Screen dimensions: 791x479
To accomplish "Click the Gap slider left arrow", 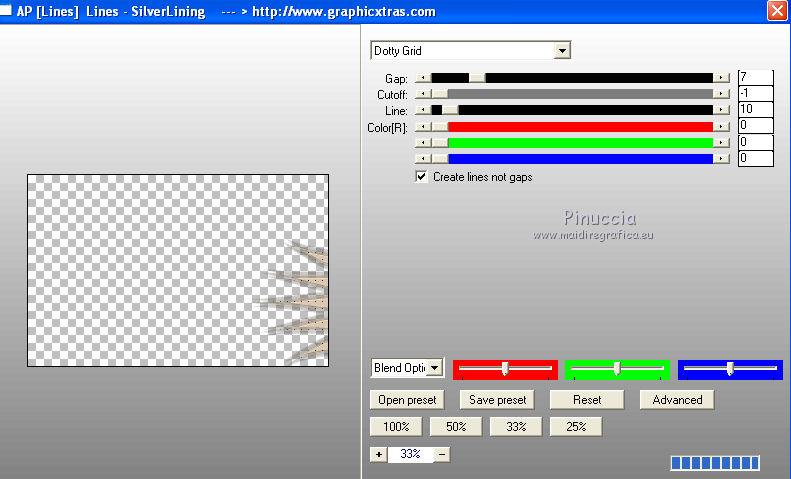I will click(423, 78).
